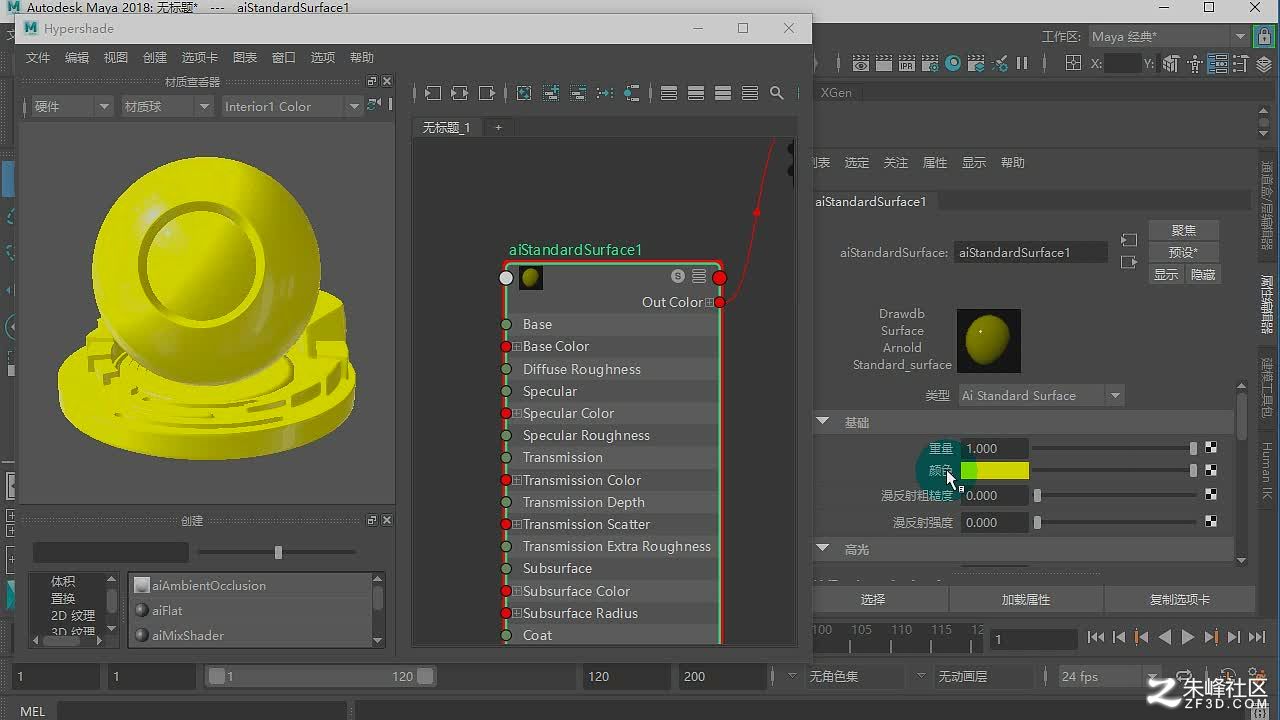Set nodes to connected attributes mode icon
The image size is (1280, 720).
pos(696,93)
